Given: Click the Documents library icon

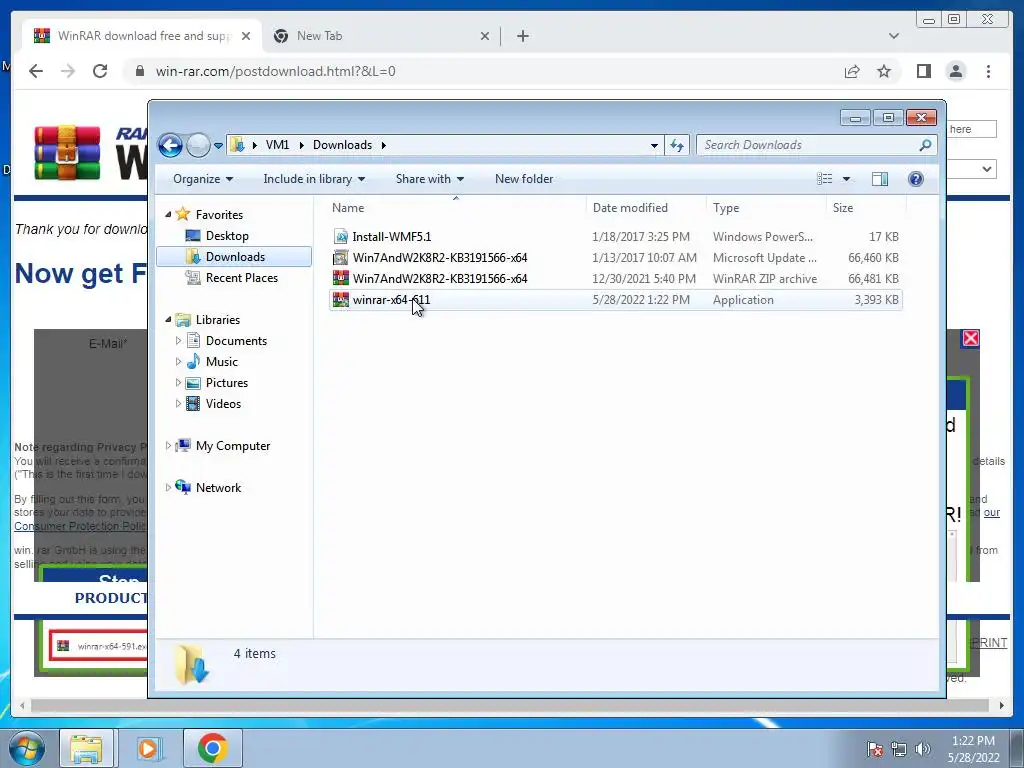Looking at the screenshot, I should coord(193,340).
